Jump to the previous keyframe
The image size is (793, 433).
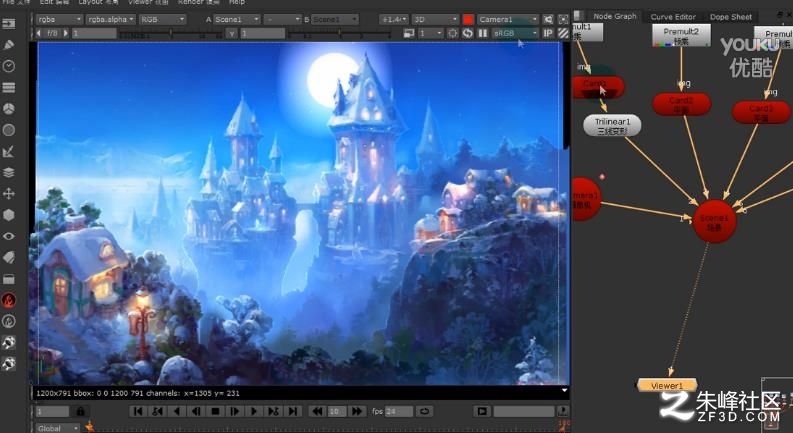(157, 411)
